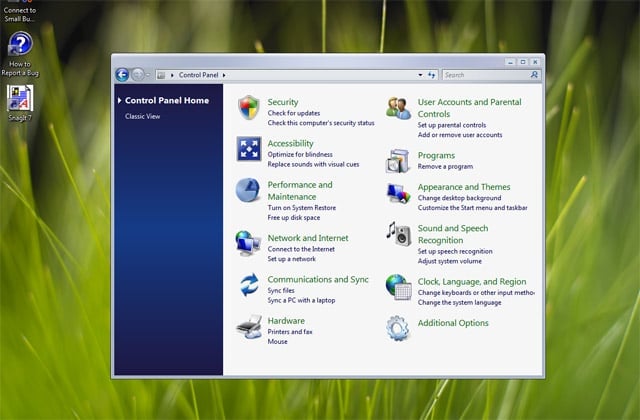Click the Clock, Language, and Region globe icon
The image size is (640, 420).
398,287
